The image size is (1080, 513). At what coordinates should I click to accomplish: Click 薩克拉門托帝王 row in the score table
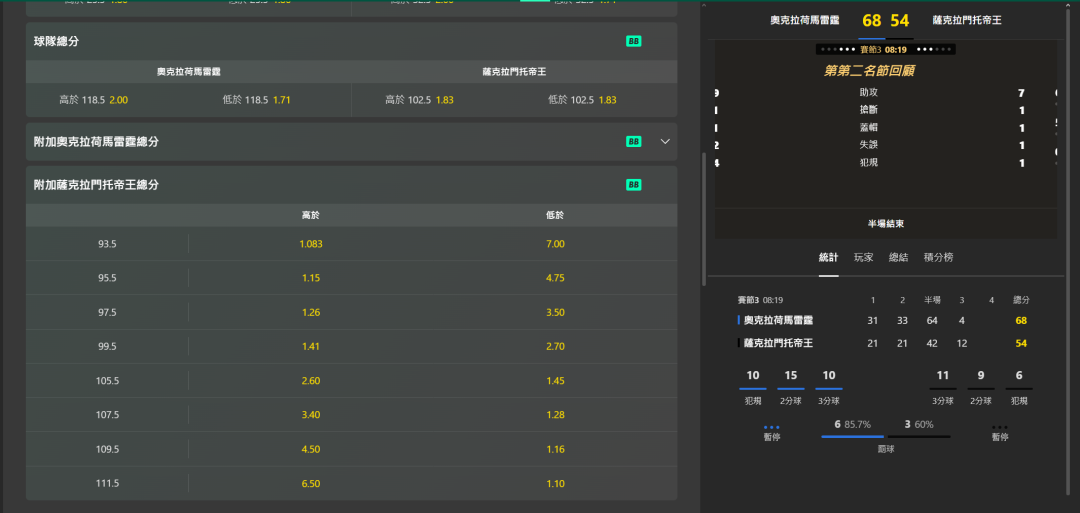(886, 343)
